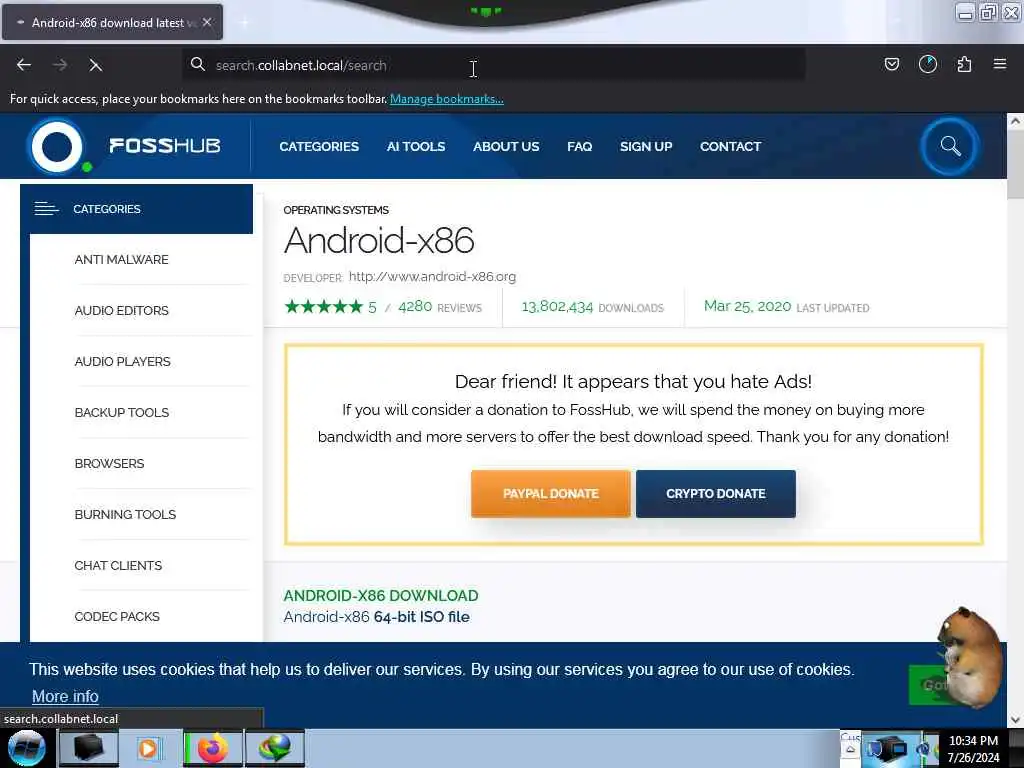
Task: Open BROWSERS category
Action: (x=109, y=463)
